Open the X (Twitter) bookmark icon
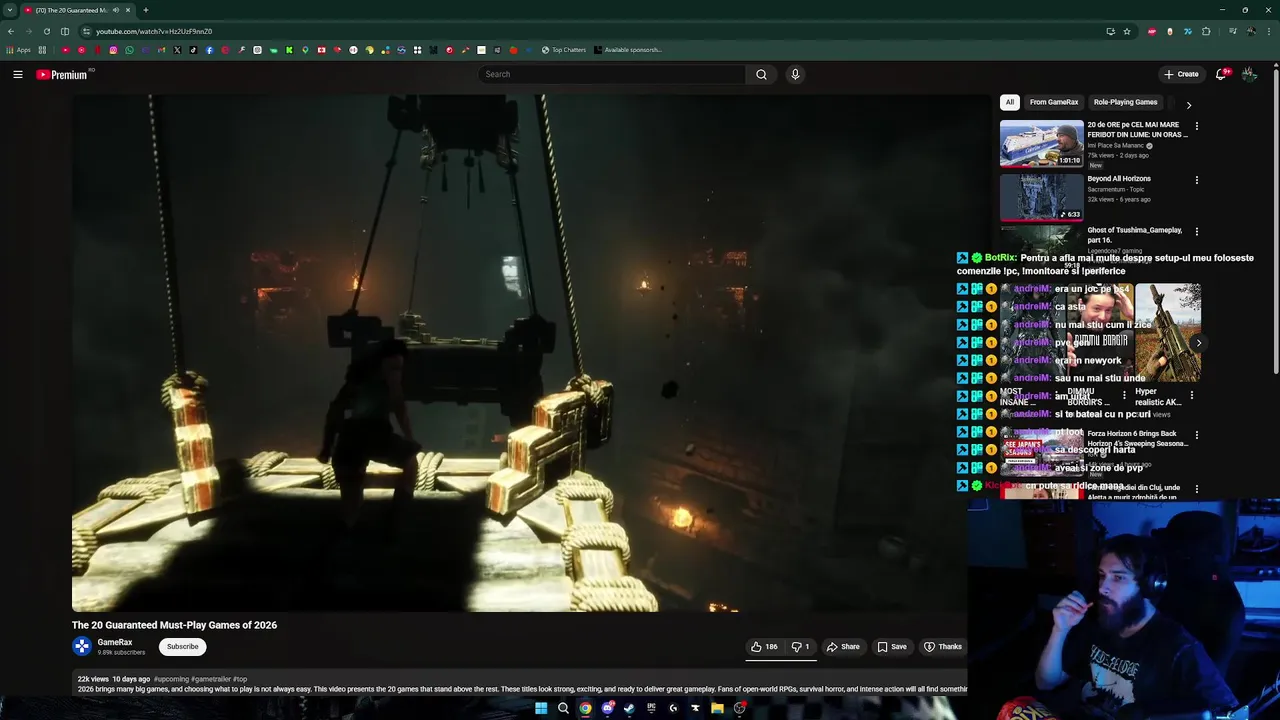The width and height of the screenshot is (1280, 720). pos(177,50)
